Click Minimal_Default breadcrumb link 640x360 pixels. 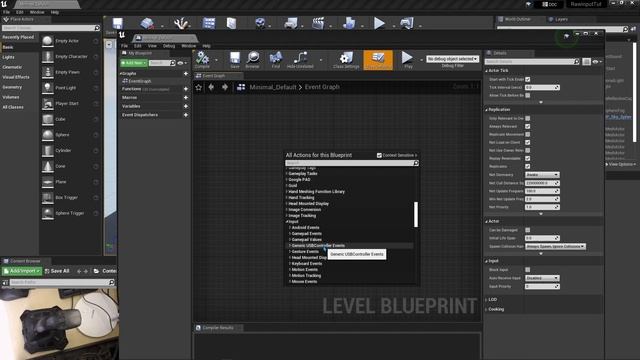coord(273,87)
